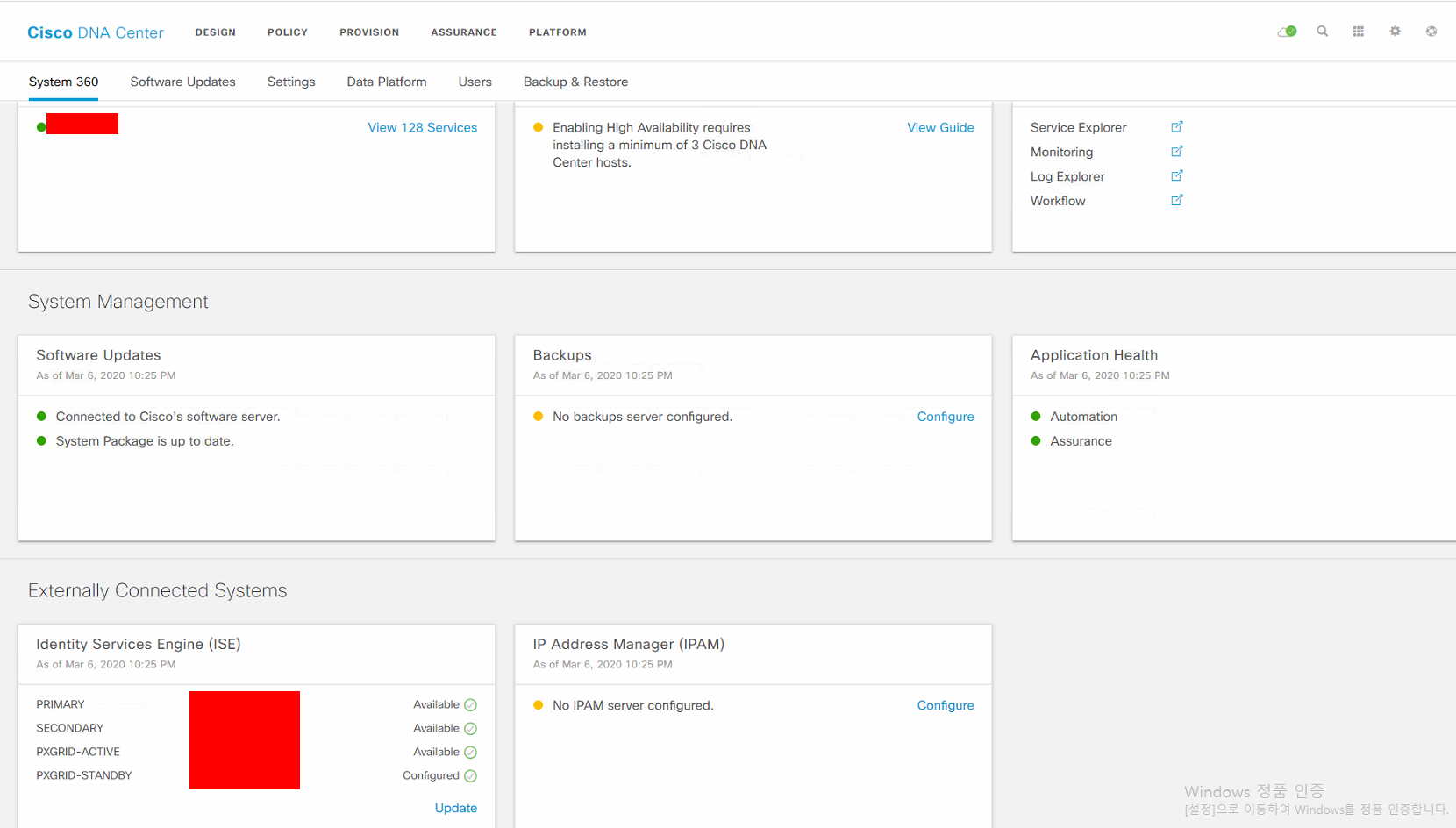Screen dimensions: 1456x828
Task: Click the PXGRID-STANDBY Configured checkmark icon
Action: point(470,776)
